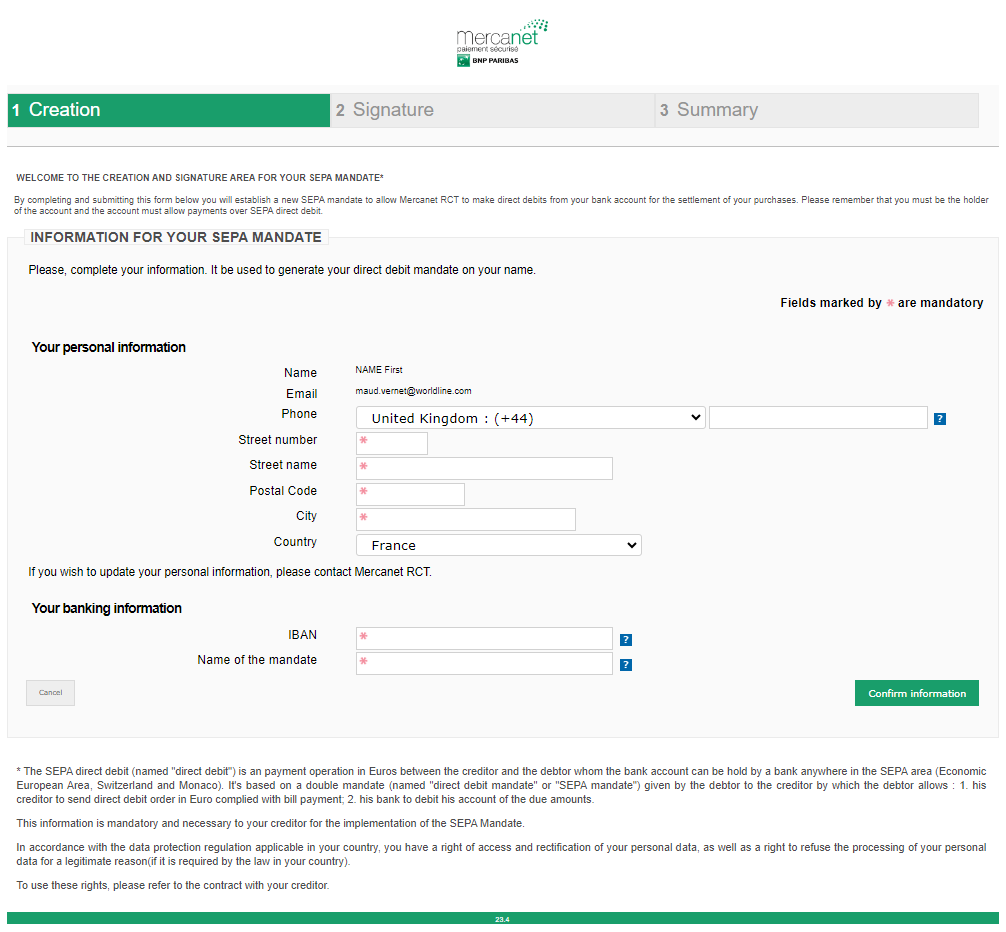
Task: Click the green 23.4 version bar
Action: tap(503, 918)
